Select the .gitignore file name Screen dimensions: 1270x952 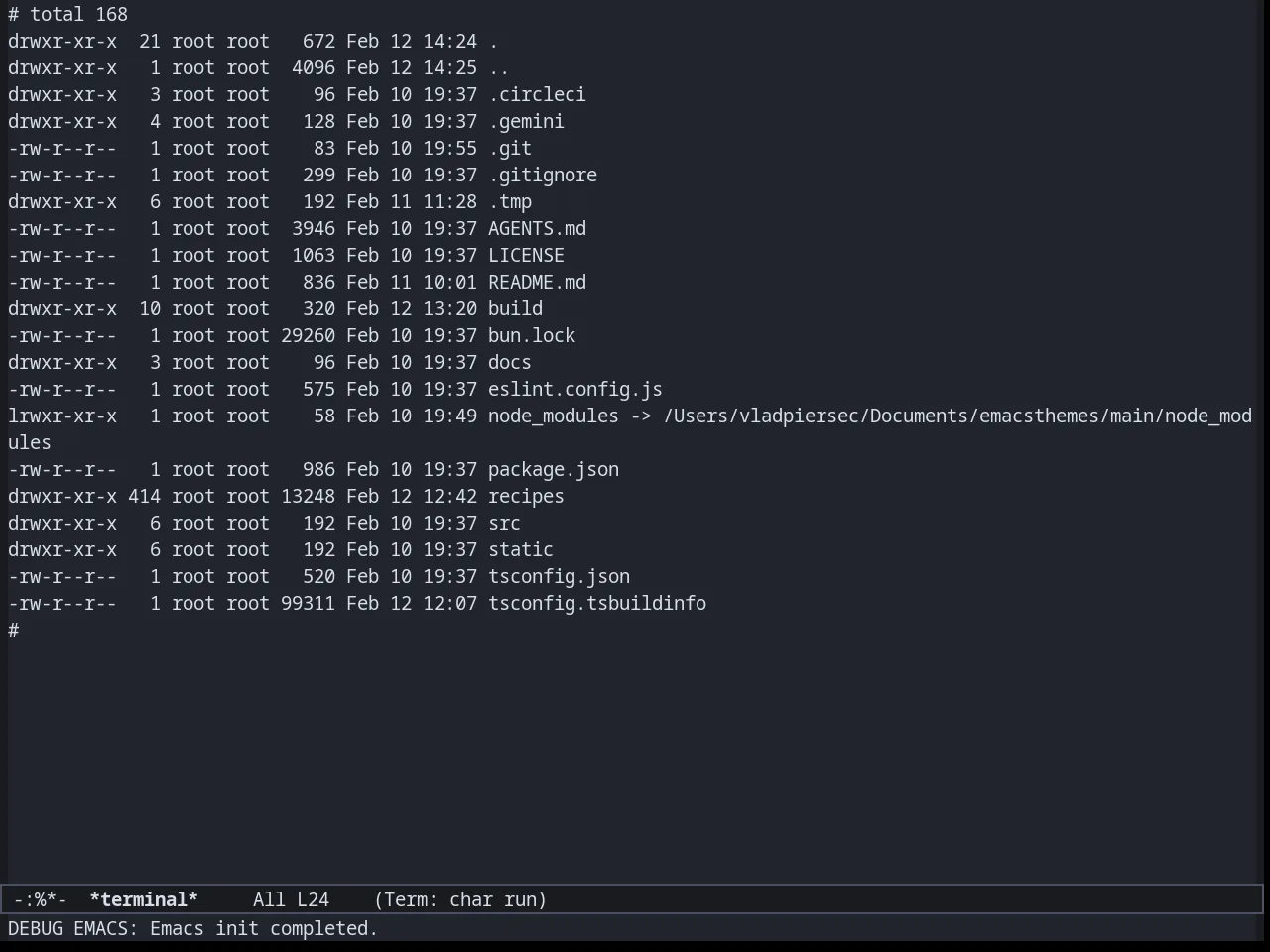tap(543, 175)
